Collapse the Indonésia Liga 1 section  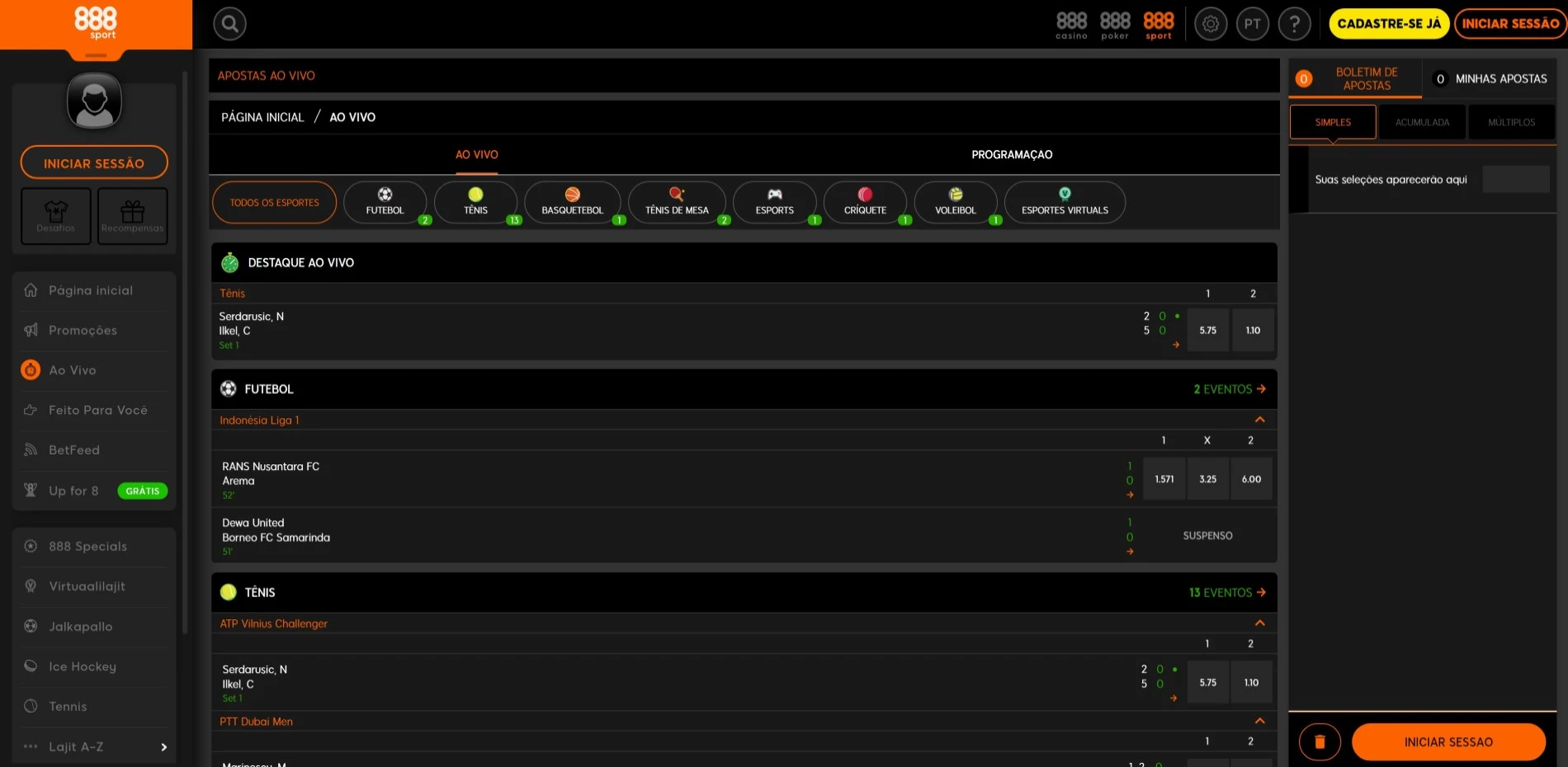pyautogui.click(x=1259, y=420)
